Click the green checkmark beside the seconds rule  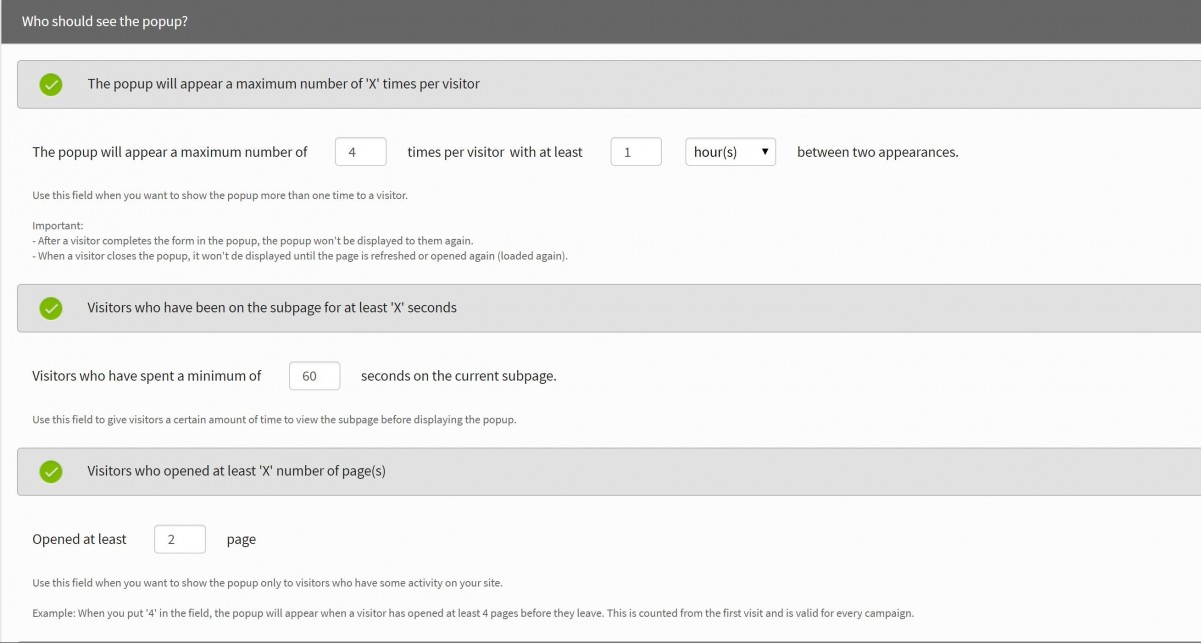(51, 307)
